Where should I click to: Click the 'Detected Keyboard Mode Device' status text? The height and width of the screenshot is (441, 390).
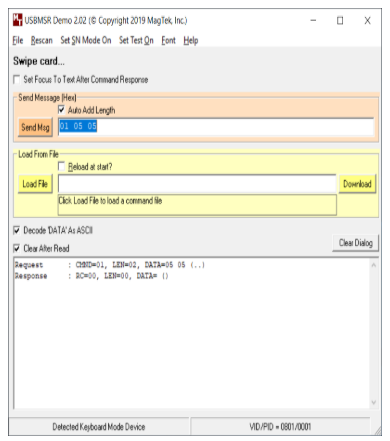(99, 427)
